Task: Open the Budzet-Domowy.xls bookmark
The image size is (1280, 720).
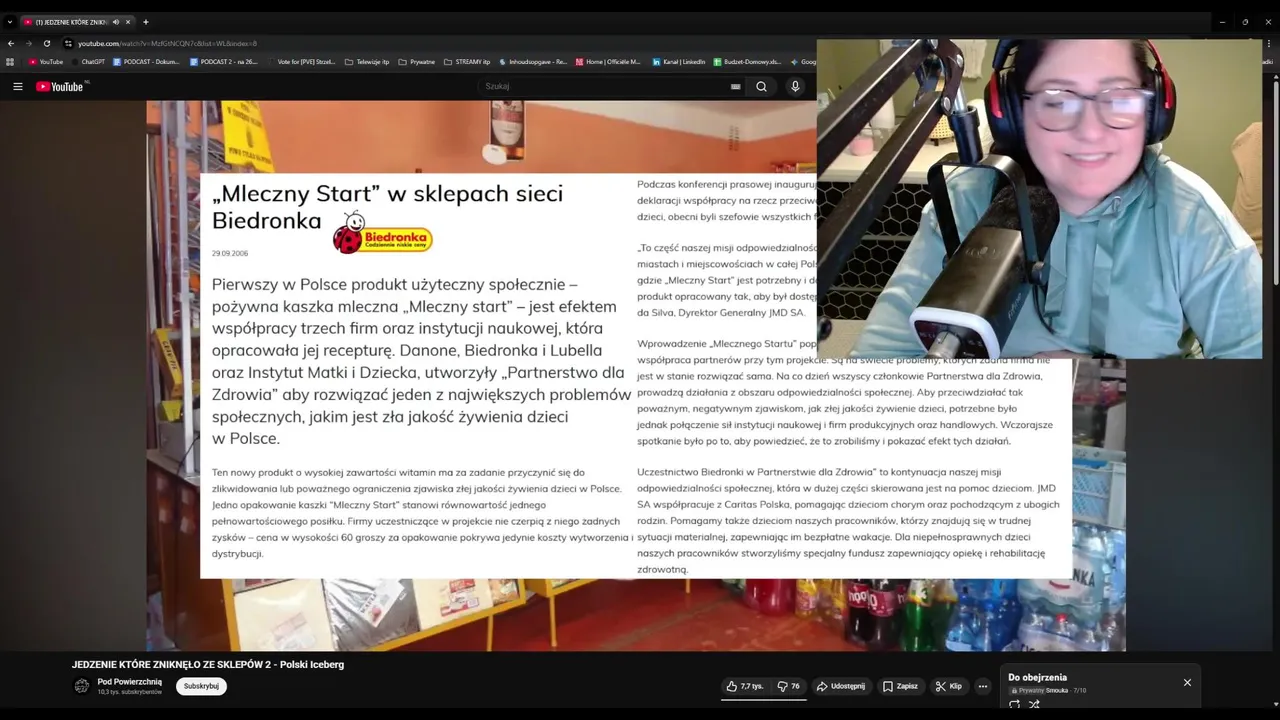Action: 747,62
